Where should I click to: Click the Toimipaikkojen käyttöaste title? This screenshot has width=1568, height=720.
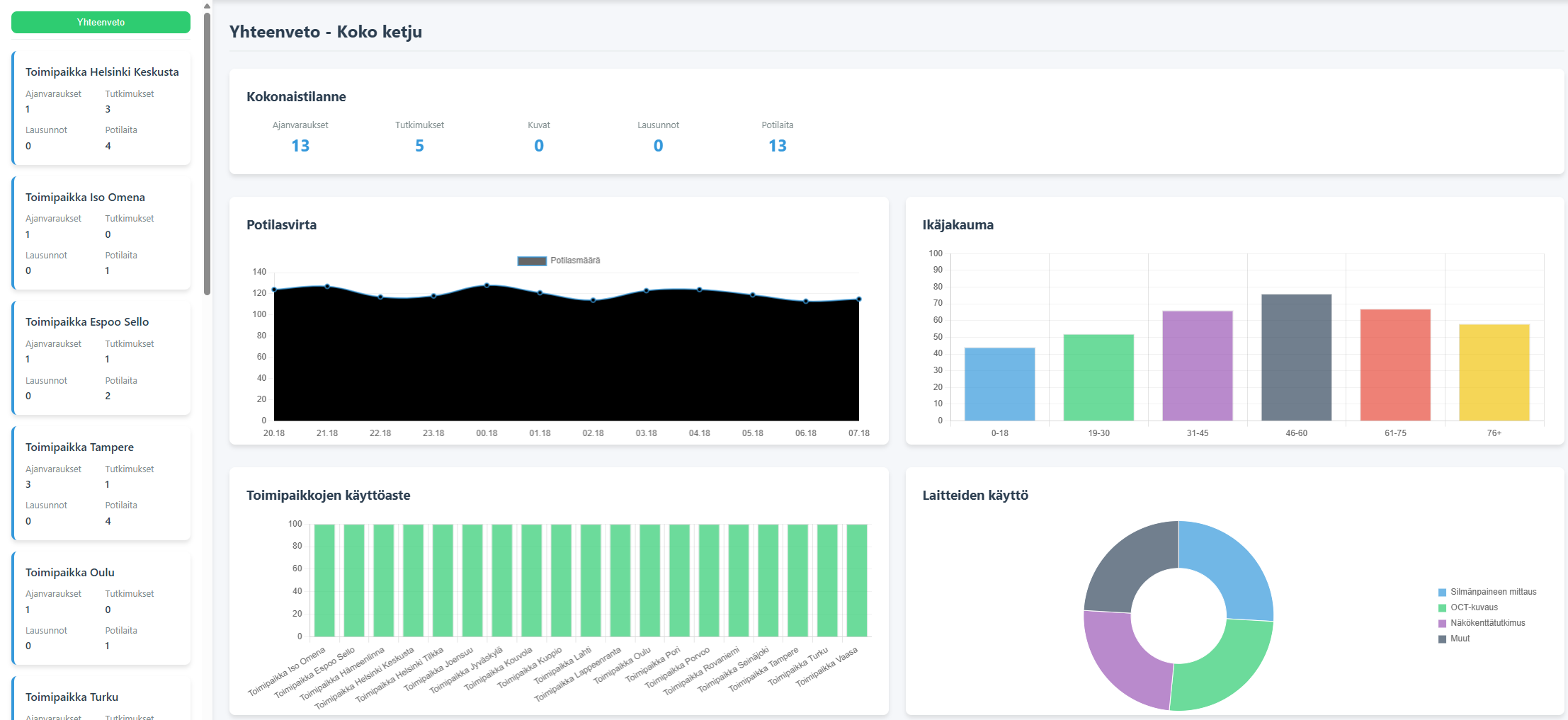pyautogui.click(x=329, y=496)
